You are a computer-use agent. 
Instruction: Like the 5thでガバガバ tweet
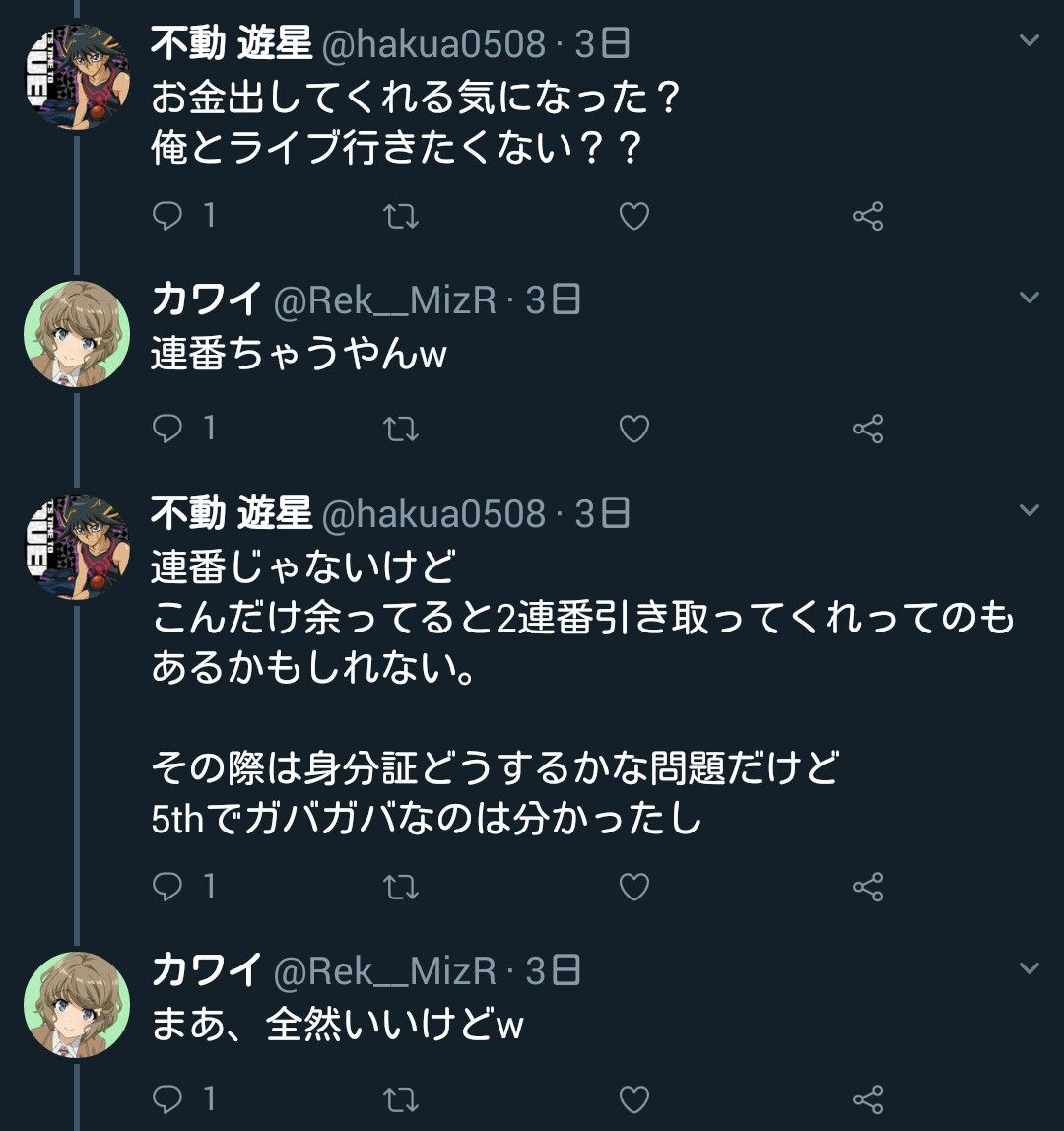click(633, 887)
